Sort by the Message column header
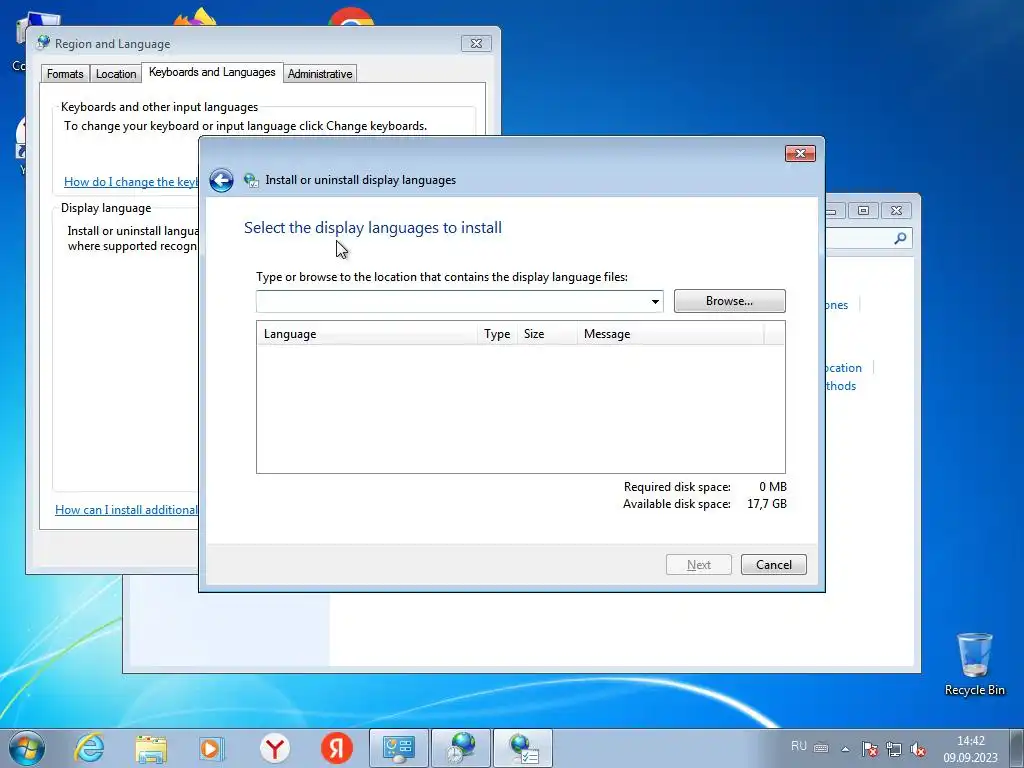Viewport: 1024px width, 768px height. click(670, 334)
